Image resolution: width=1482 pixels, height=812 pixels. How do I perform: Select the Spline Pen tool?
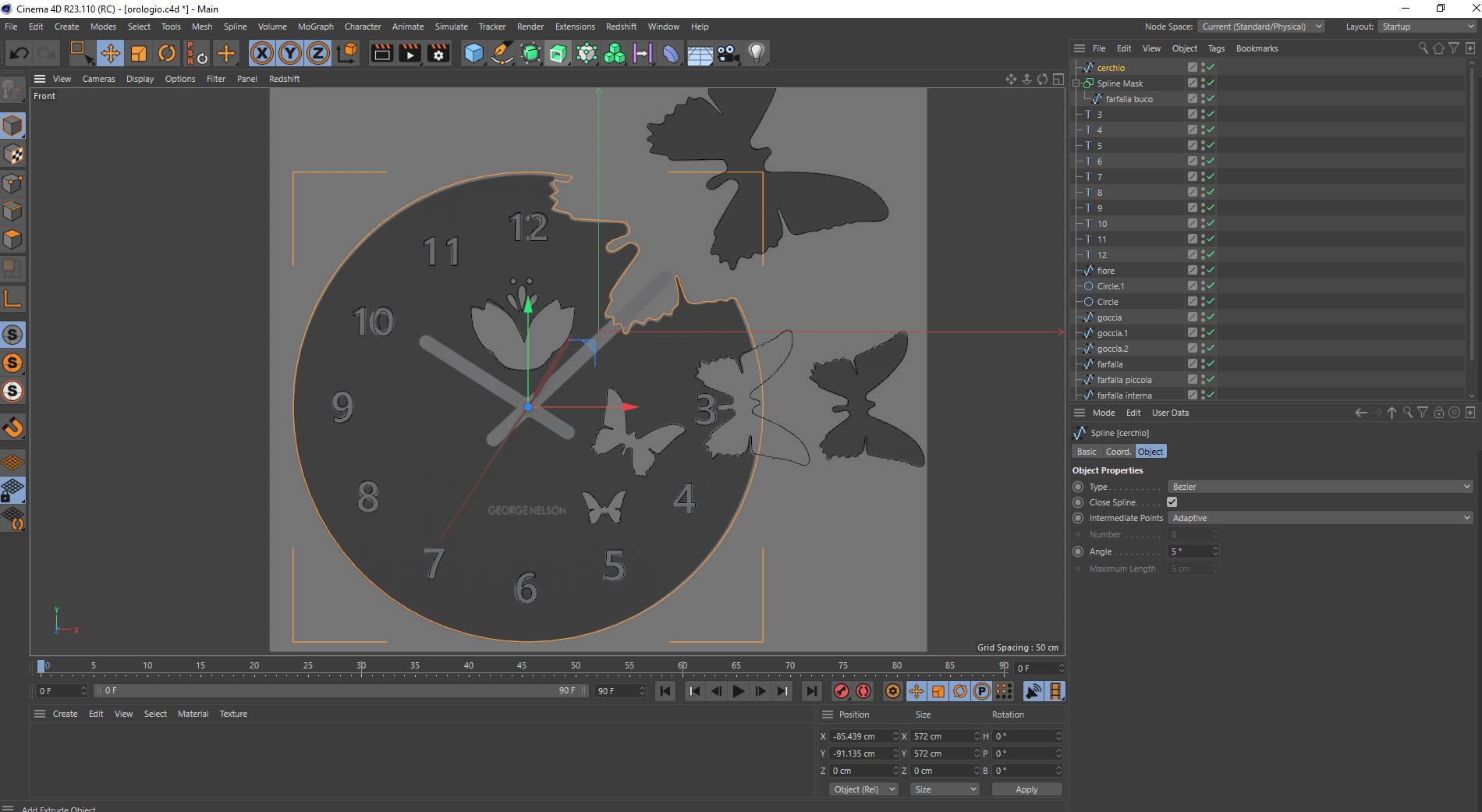(502, 53)
